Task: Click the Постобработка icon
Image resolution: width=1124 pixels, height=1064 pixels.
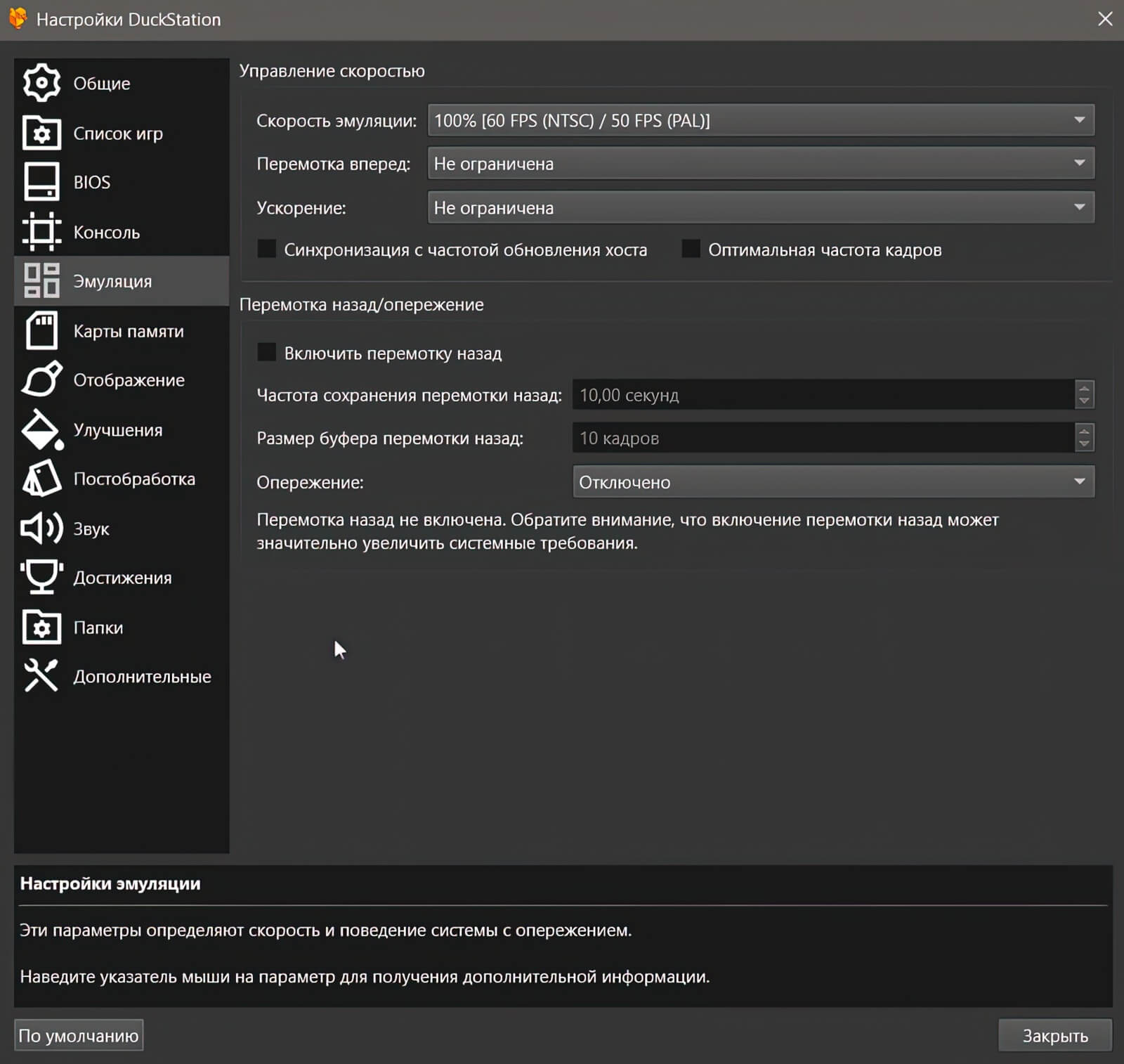Action: [x=41, y=479]
